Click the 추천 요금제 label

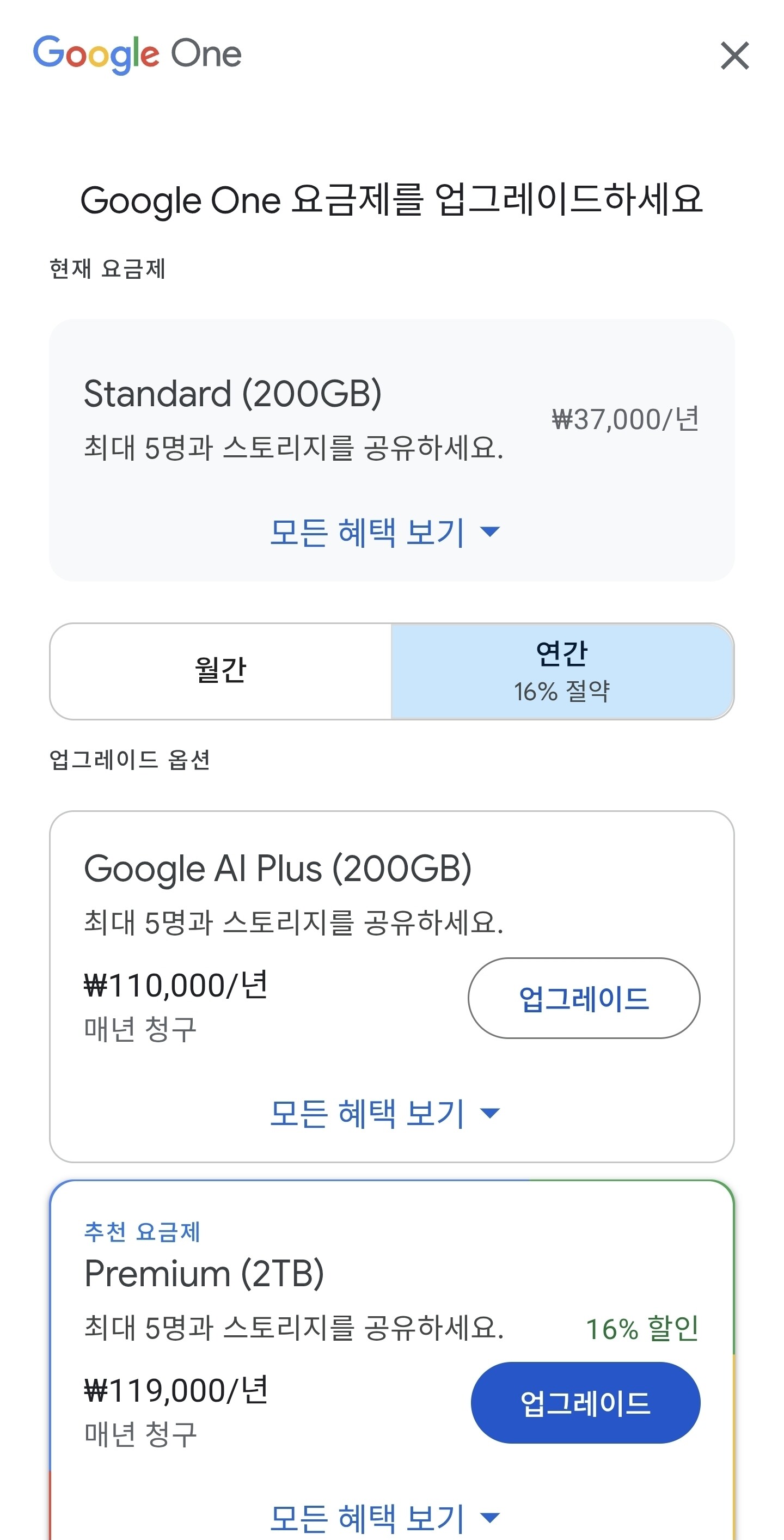click(x=142, y=1232)
